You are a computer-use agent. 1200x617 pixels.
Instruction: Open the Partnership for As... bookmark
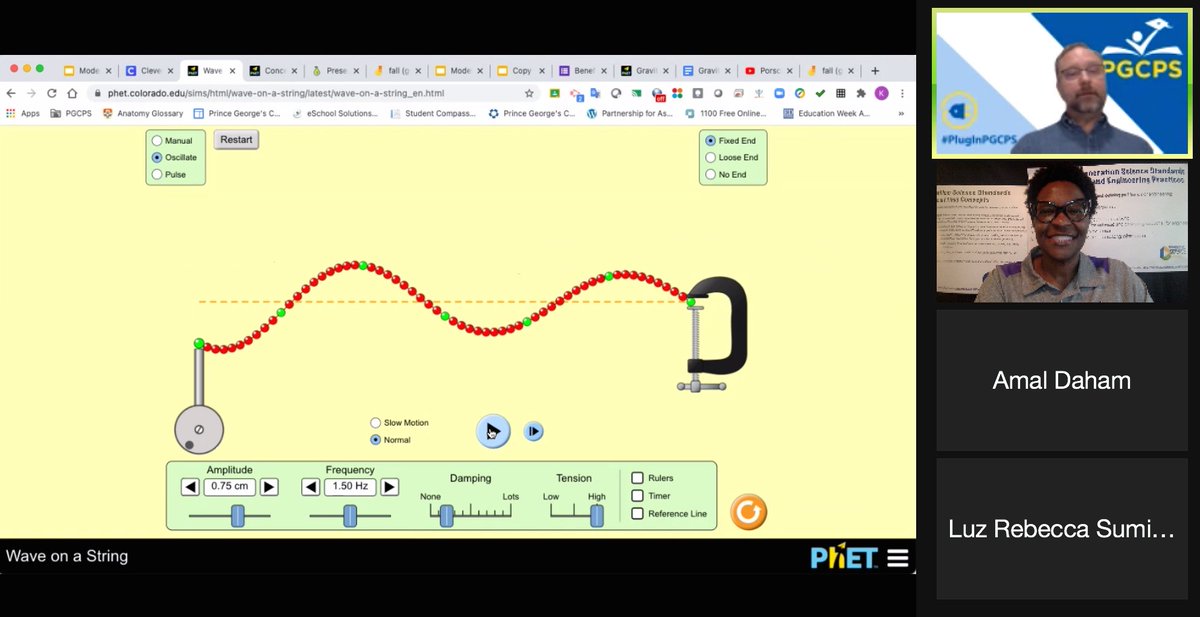[x=631, y=113]
